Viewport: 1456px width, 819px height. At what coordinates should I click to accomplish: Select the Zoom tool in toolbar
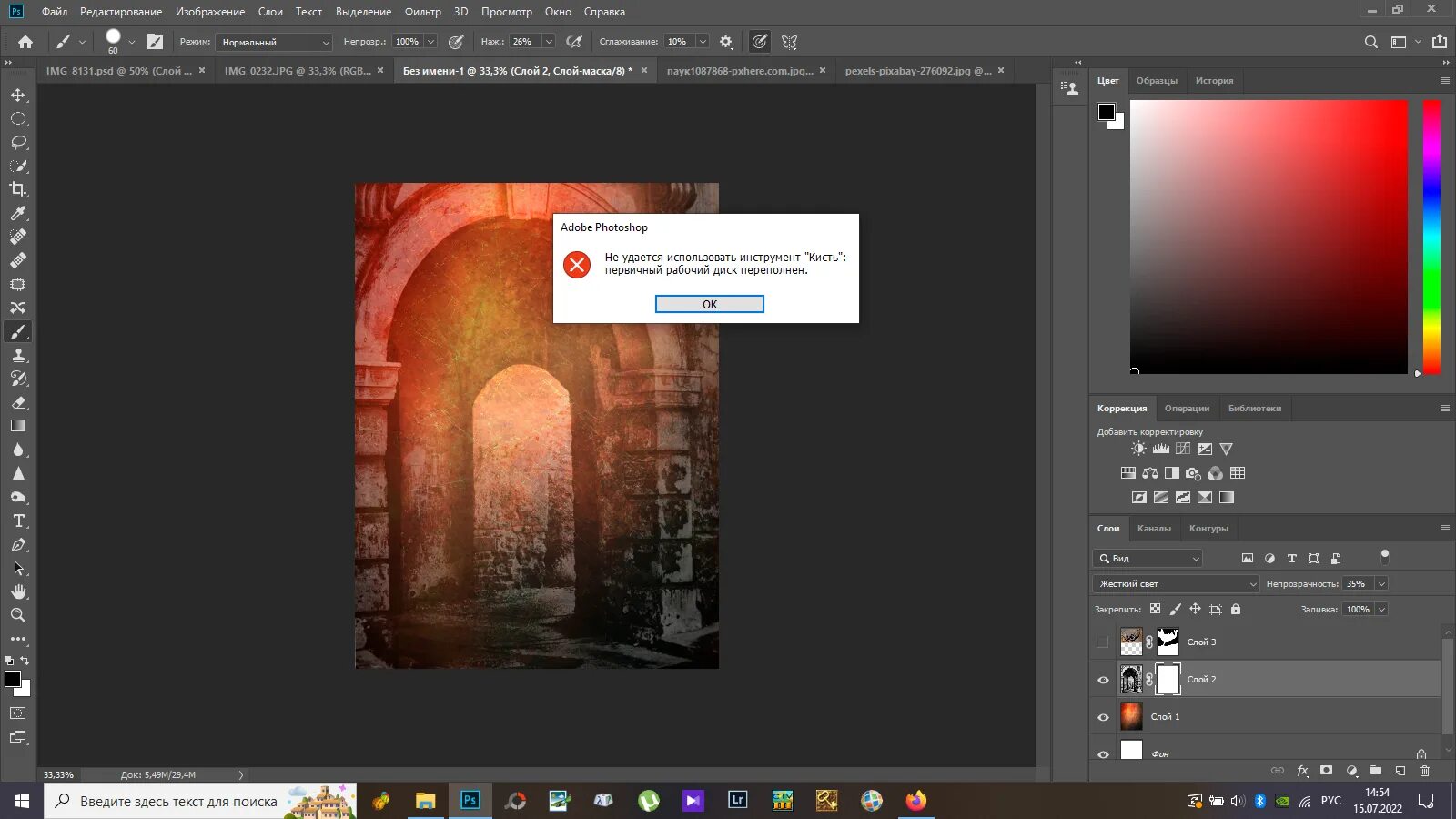point(18,616)
